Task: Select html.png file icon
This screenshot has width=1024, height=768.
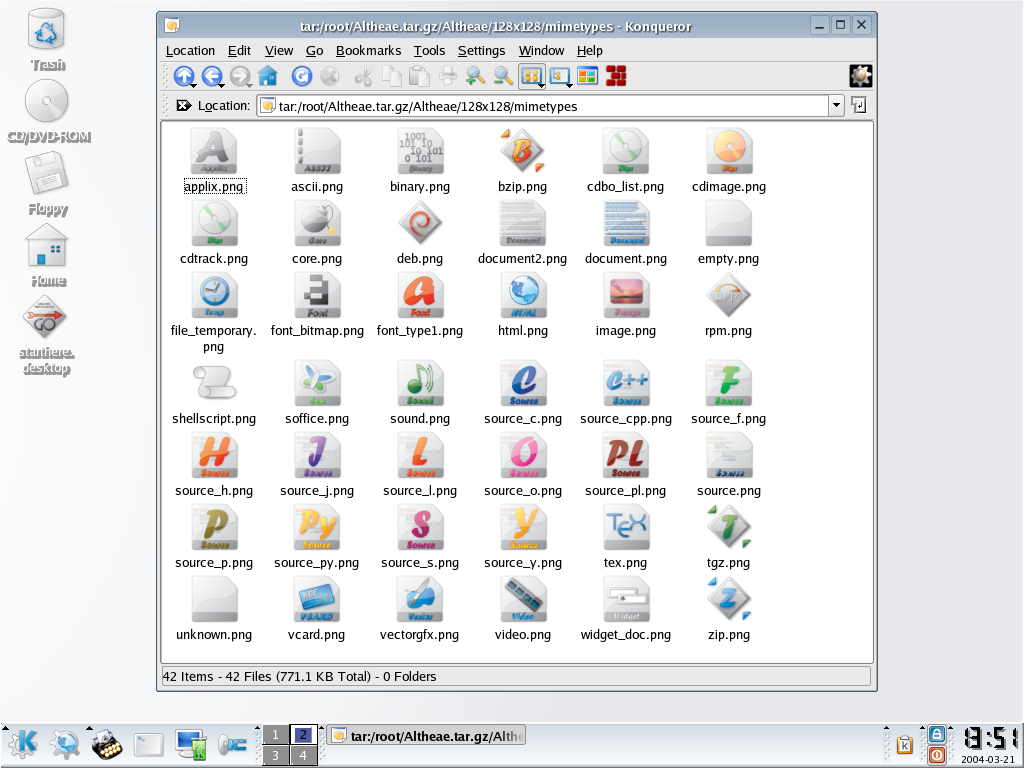Action: pos(522,295)
